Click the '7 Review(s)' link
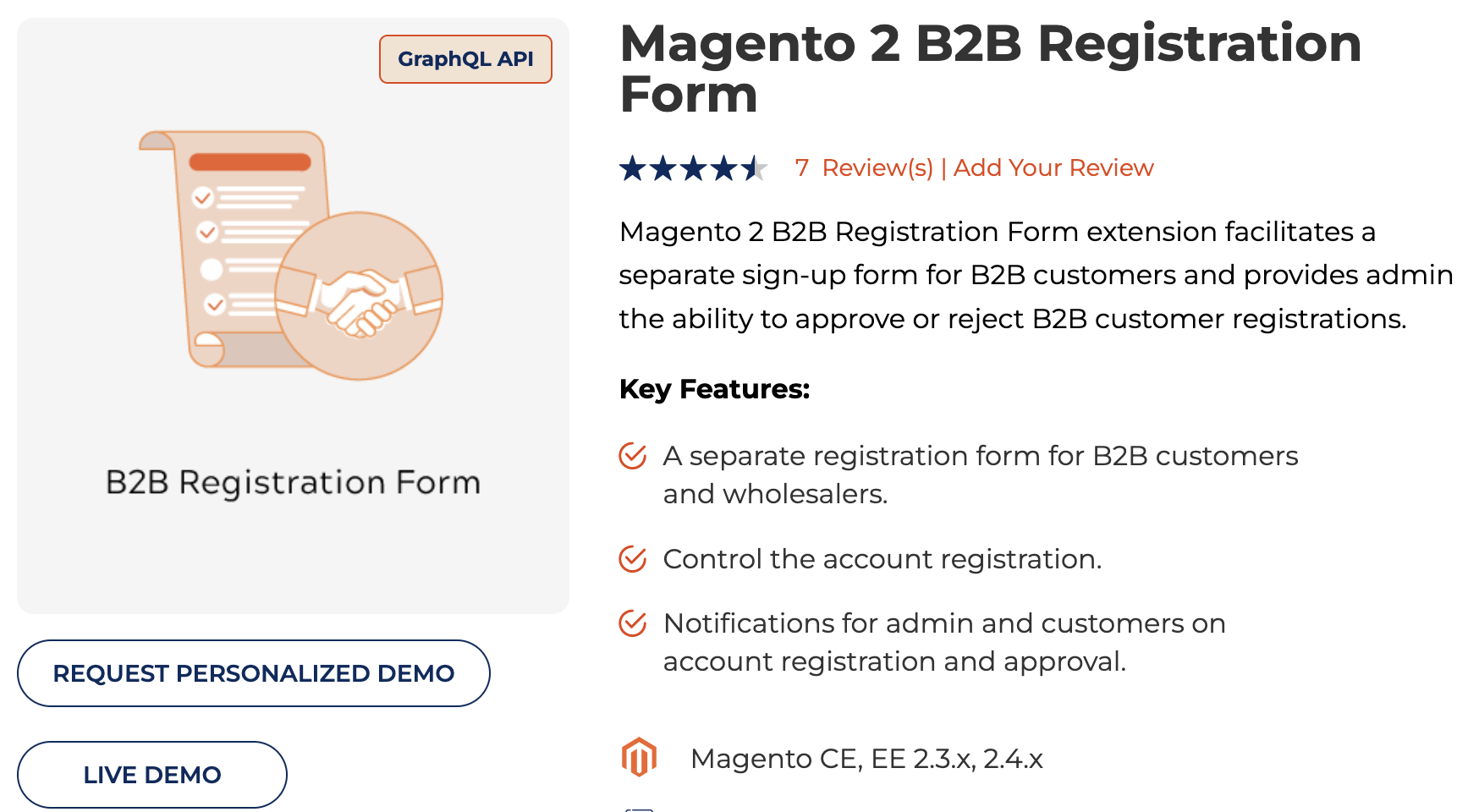The height and width of the screenshot is (812, 1457). (865, 167)
